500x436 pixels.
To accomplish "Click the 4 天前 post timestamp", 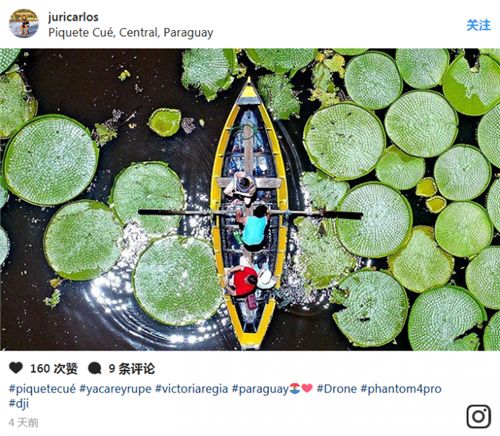I will point(24,423).
